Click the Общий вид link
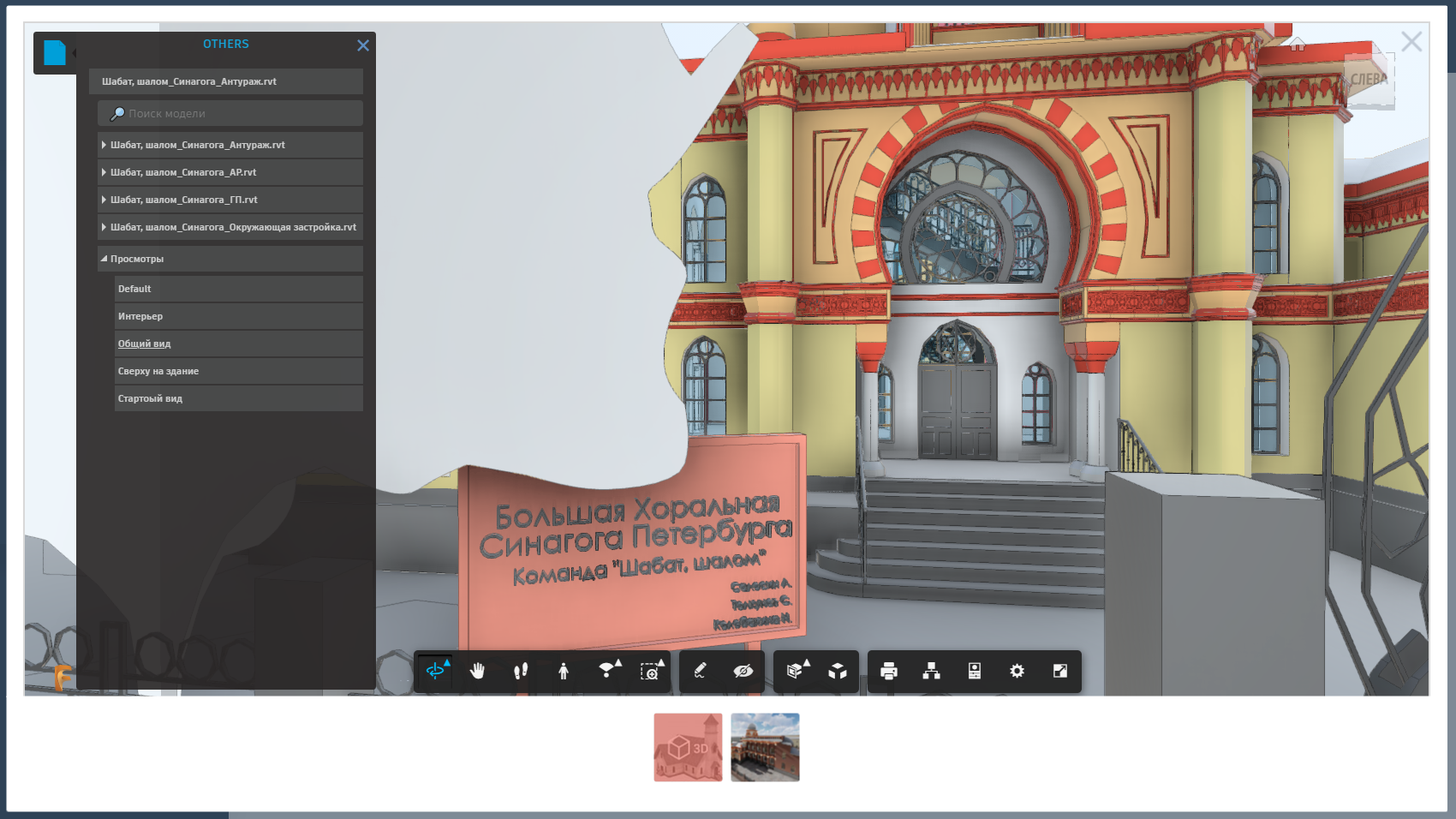Screen dimensions: 1456x819 pyautogui.click(x=145, y=344)
